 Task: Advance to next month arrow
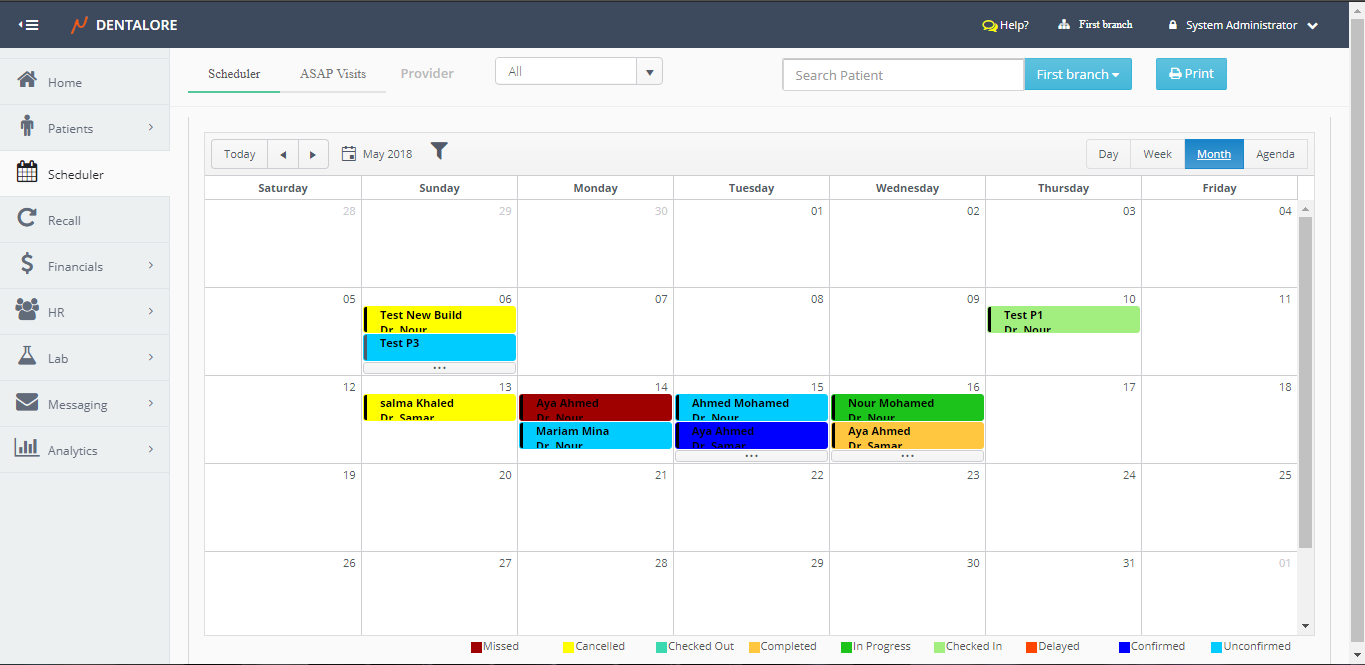click(x=313, y=154)
